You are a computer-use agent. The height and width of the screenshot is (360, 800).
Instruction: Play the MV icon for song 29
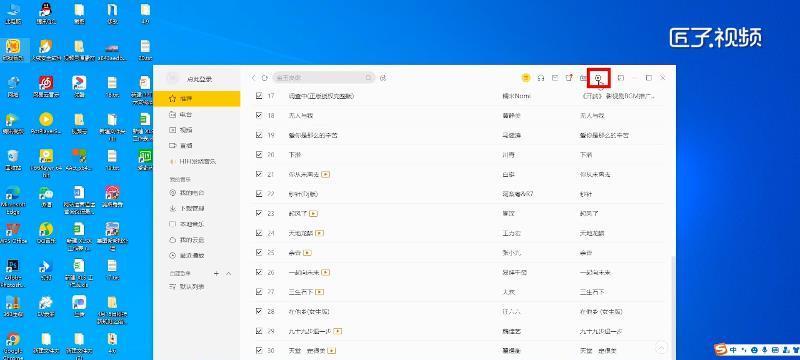(337, 331)
